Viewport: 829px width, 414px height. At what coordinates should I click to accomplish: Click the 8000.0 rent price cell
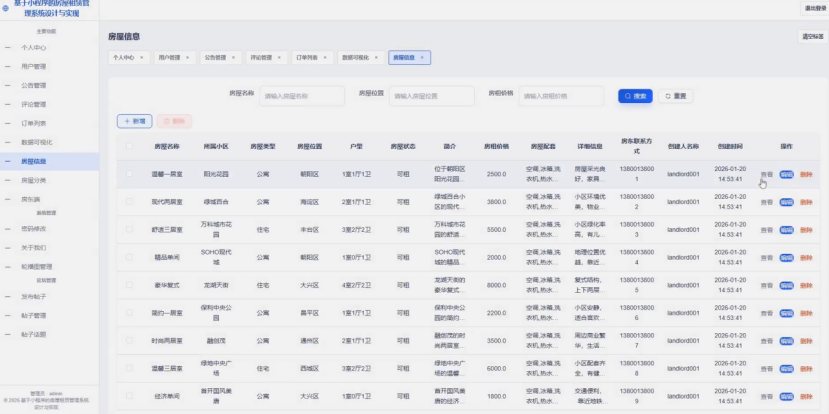point(496,285)
